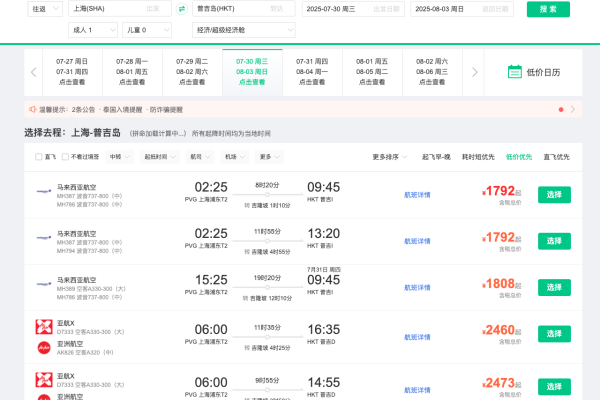
Task: Click the green 搜索 search button
Action: click(x=548, y=9)
